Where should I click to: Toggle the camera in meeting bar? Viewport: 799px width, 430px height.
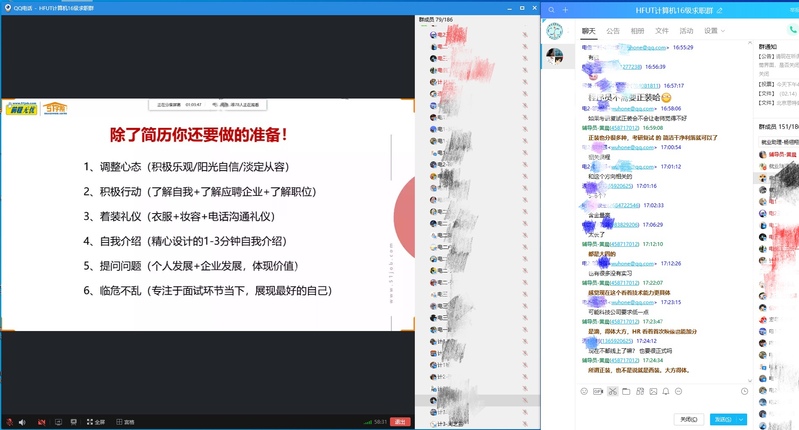[42, 422]
